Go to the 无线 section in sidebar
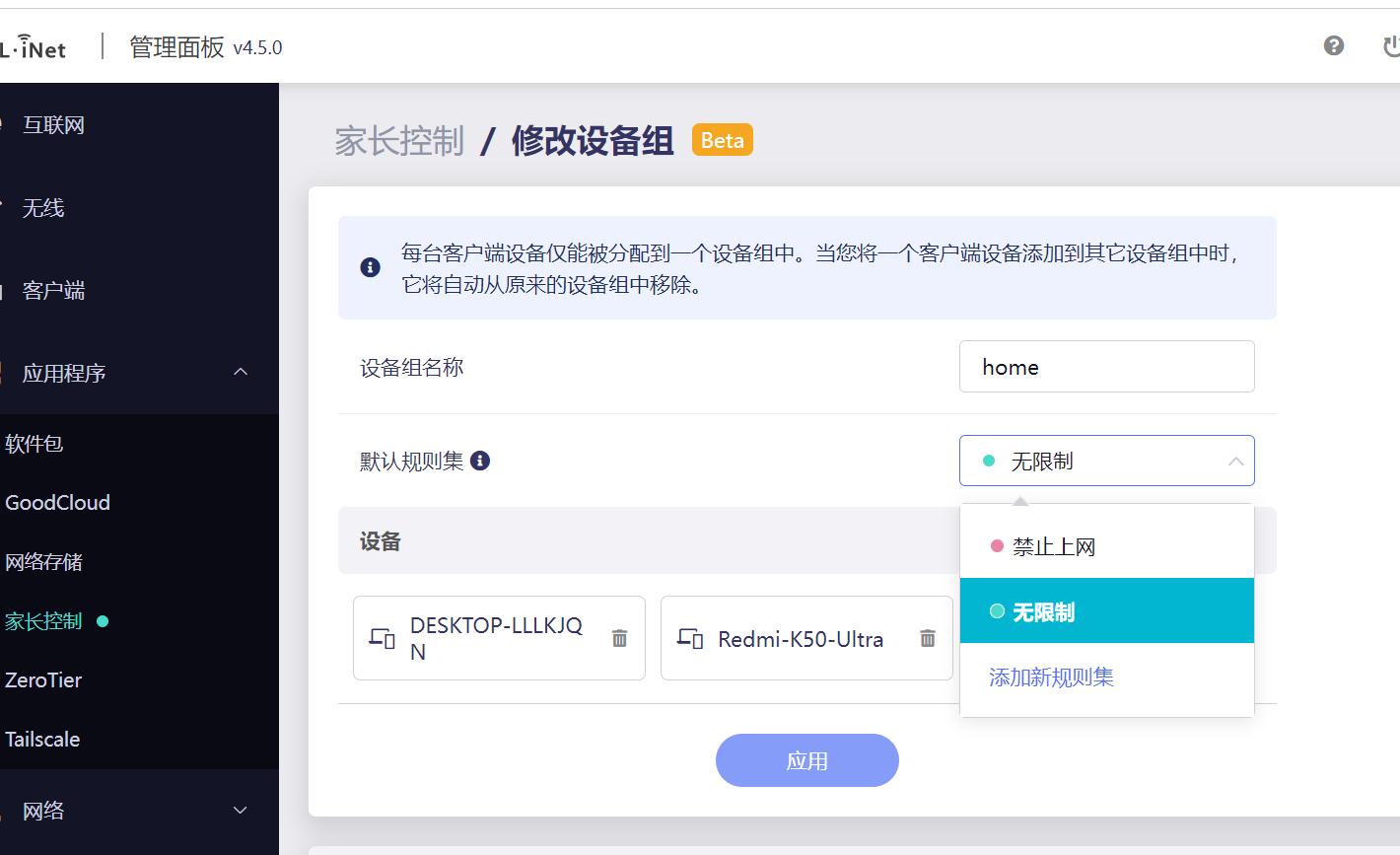Image resolution: width=1400 pixels, height=855 pixels. [46, 208]
